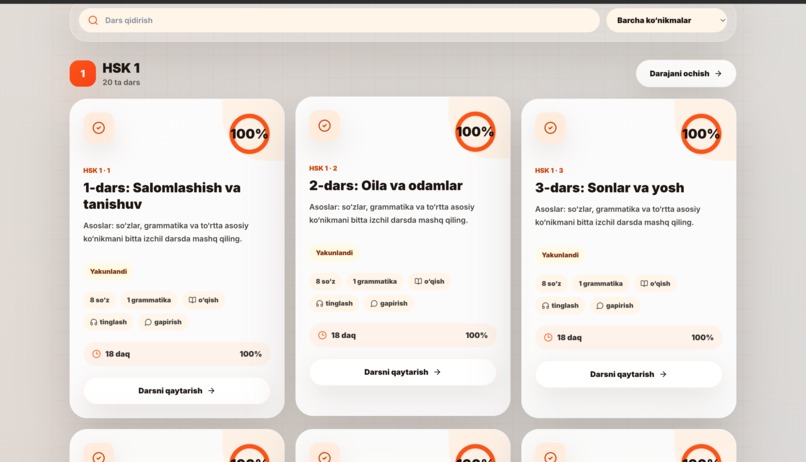Click 'Yakunlandi' badge on 3-dars card
Screen dimensions: 806x462
click(560, 255)
